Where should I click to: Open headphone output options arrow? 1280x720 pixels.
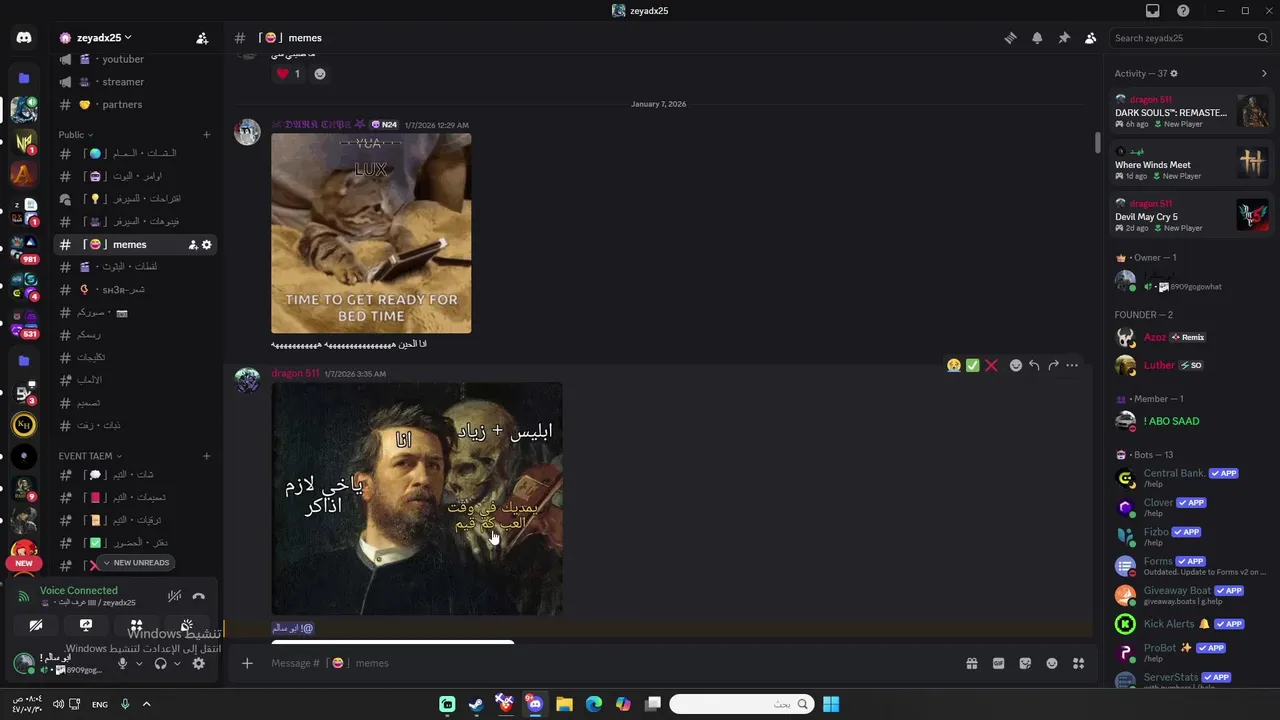[x=177, y=663]
